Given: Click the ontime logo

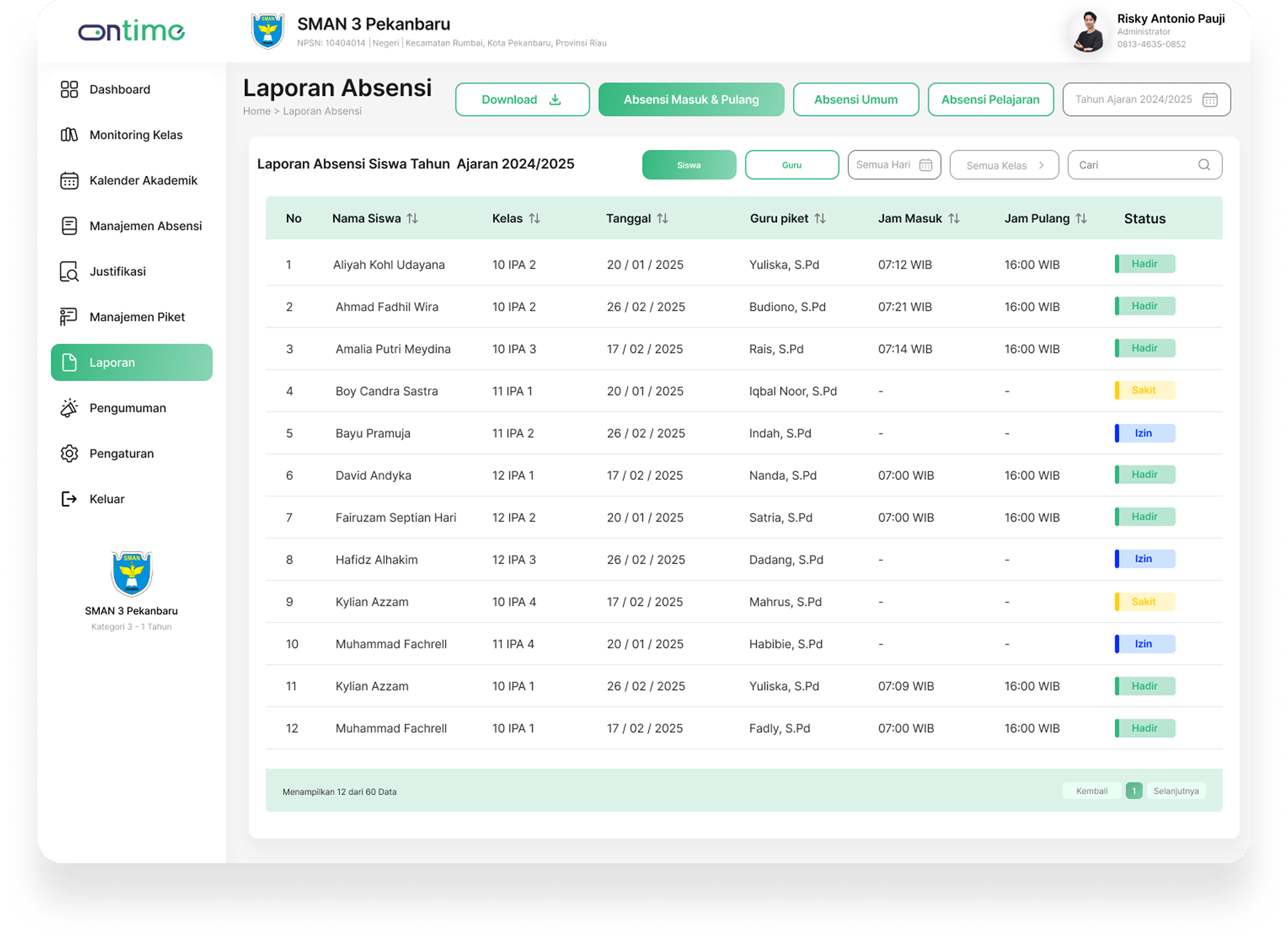Looking at the screenshot, I should tap(131, 31).
